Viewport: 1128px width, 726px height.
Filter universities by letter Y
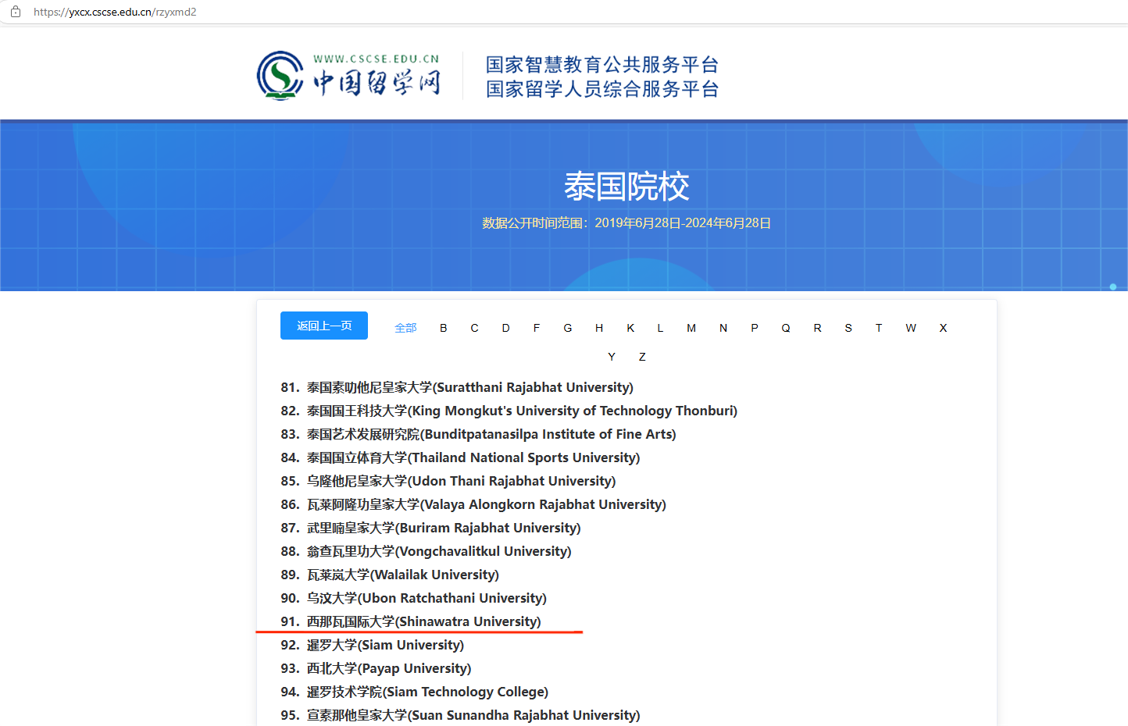[x=611, y=357]
